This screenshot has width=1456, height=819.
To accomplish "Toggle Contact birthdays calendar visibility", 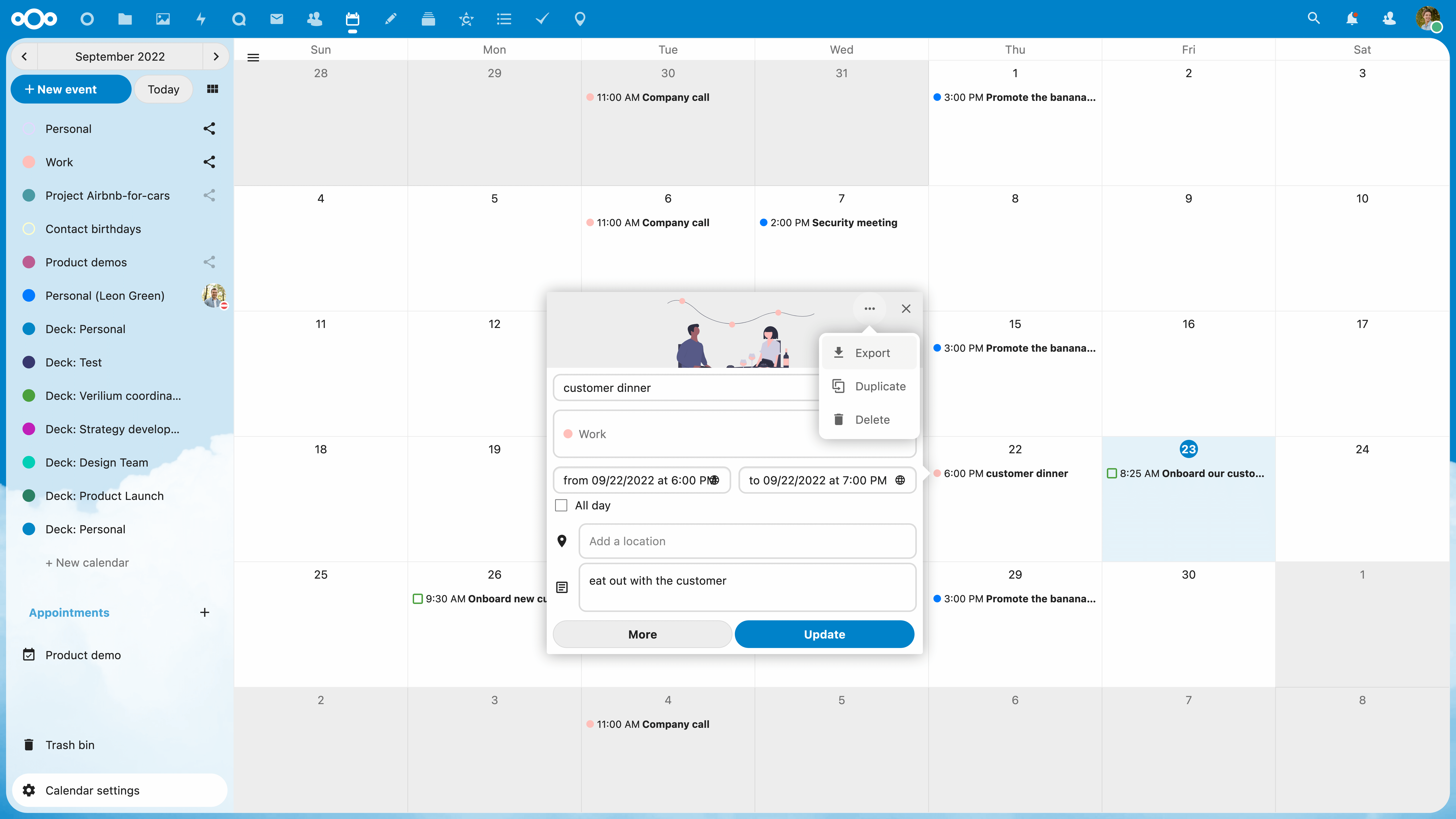I will tap(29, 229).
